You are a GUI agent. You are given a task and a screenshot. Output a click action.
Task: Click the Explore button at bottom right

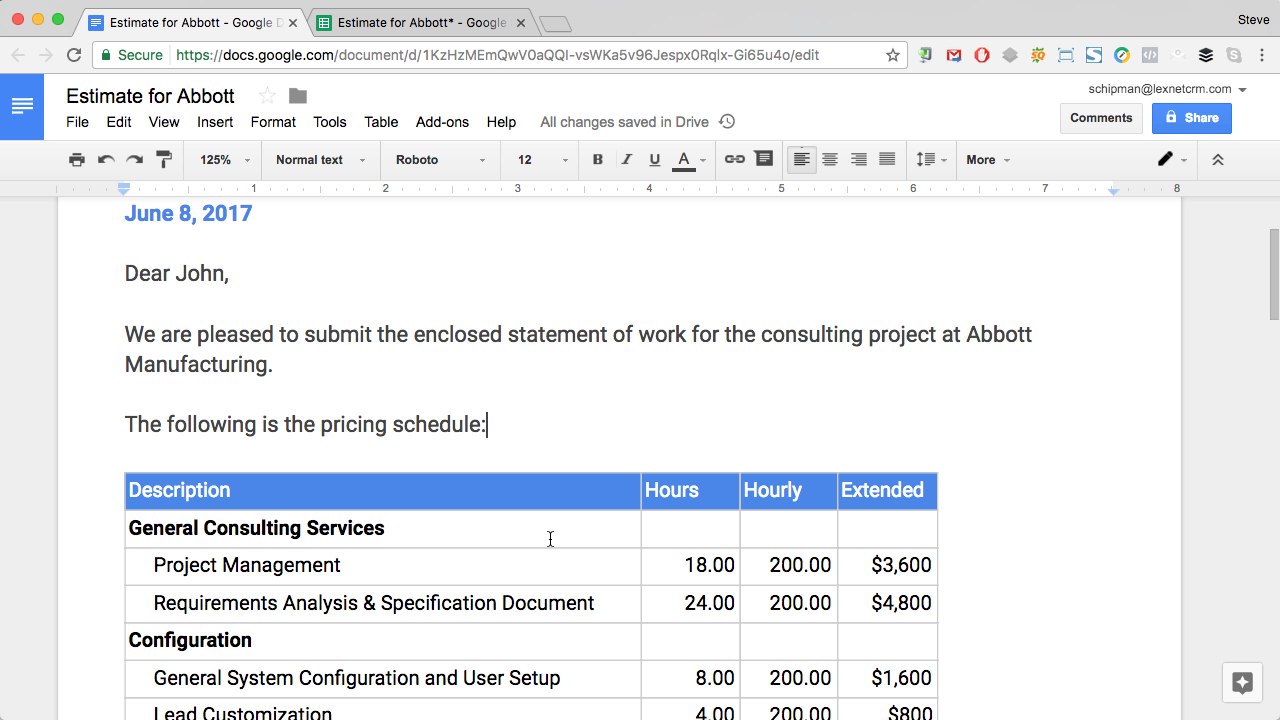1243,683
